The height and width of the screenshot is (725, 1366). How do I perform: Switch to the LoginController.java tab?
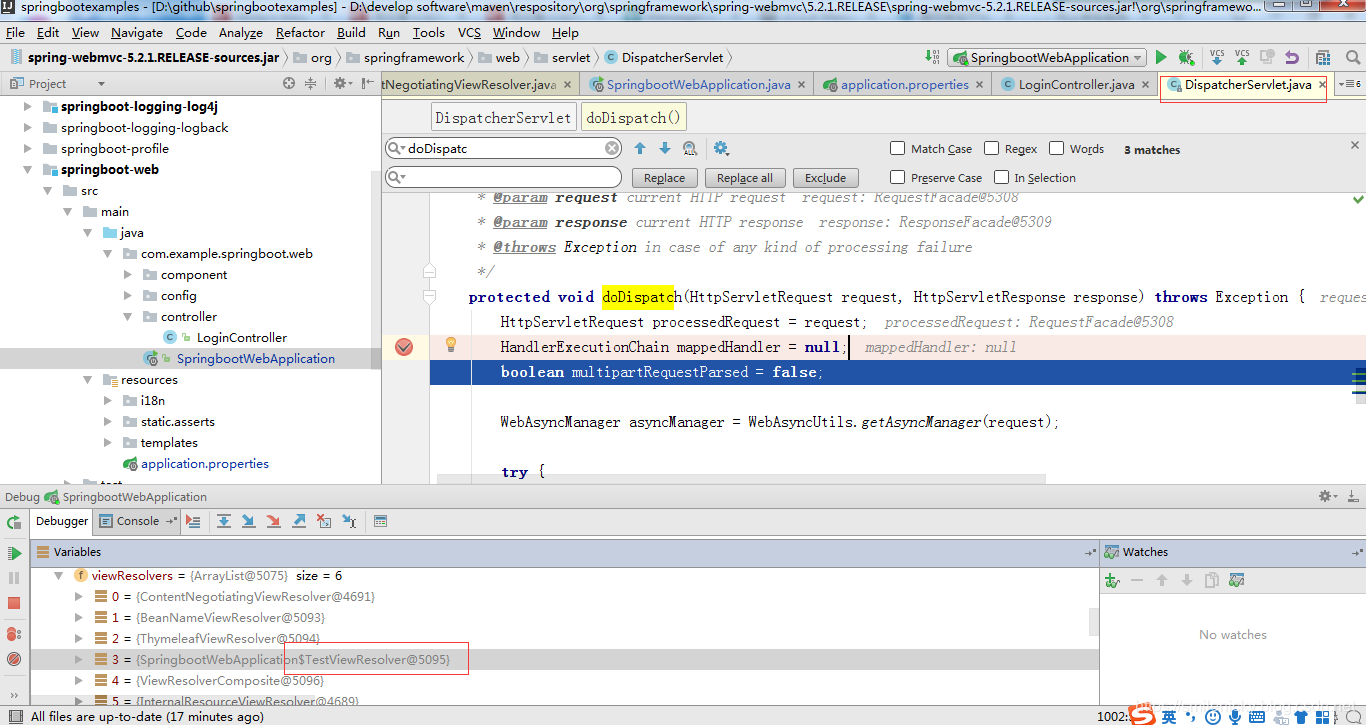click(x=1075, y=85)
